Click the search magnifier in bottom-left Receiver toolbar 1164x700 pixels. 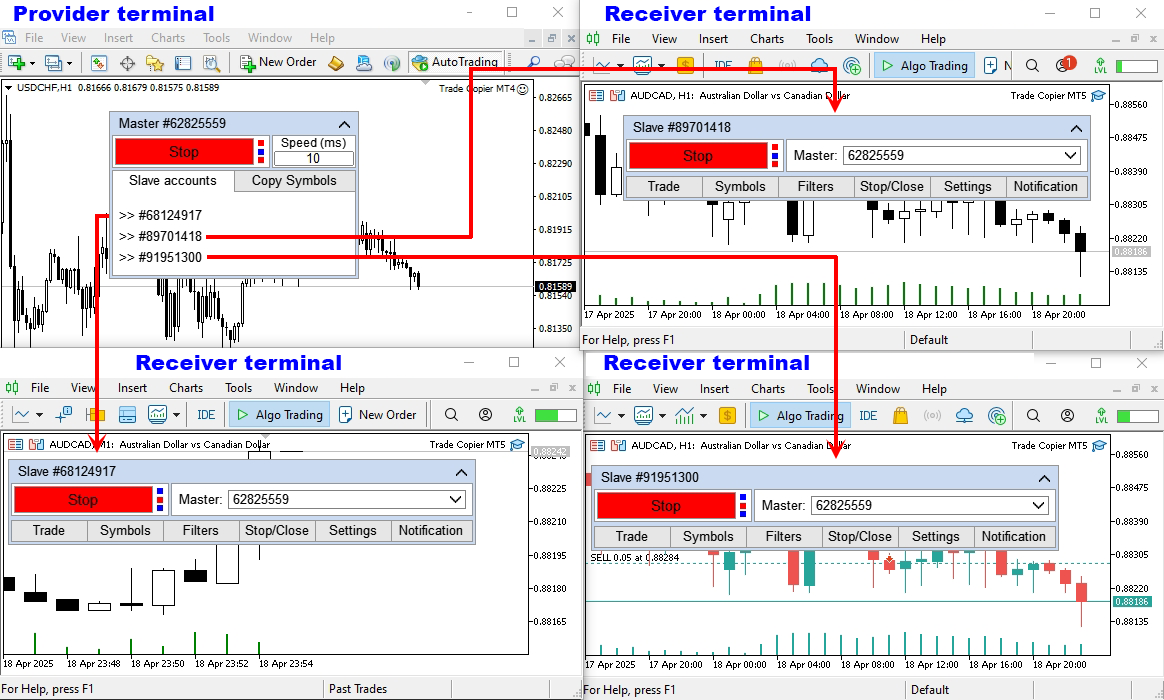tap(451, 414)
